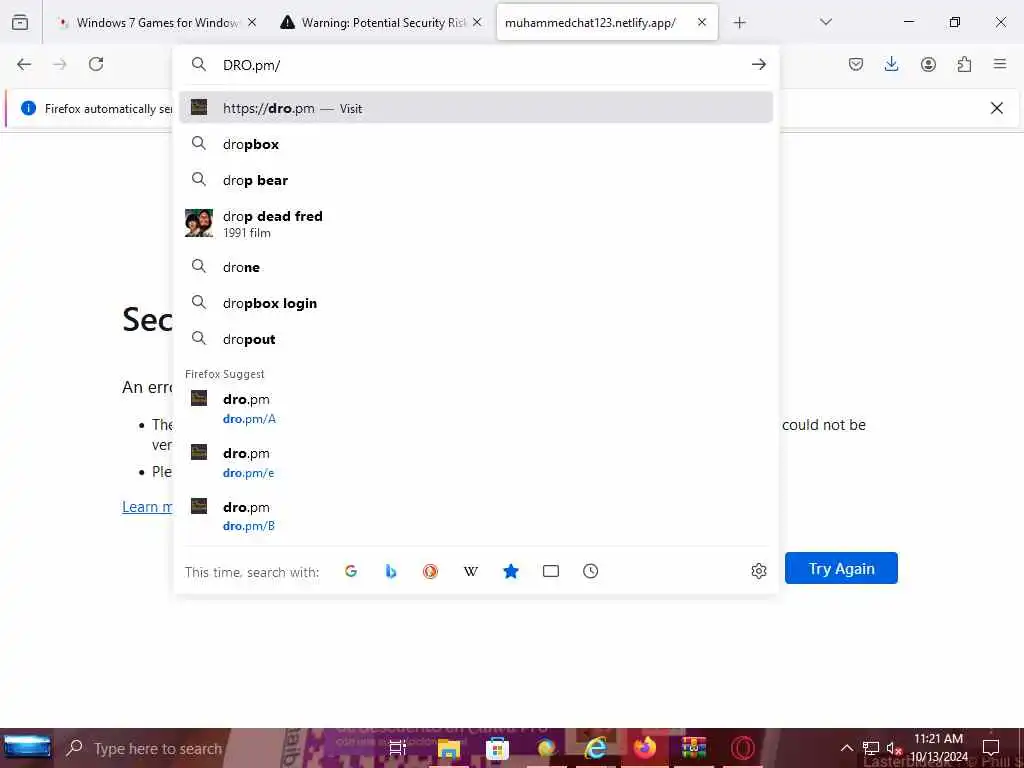
Task: Open the Firefox account menu
Action: (x=928, y=64)
